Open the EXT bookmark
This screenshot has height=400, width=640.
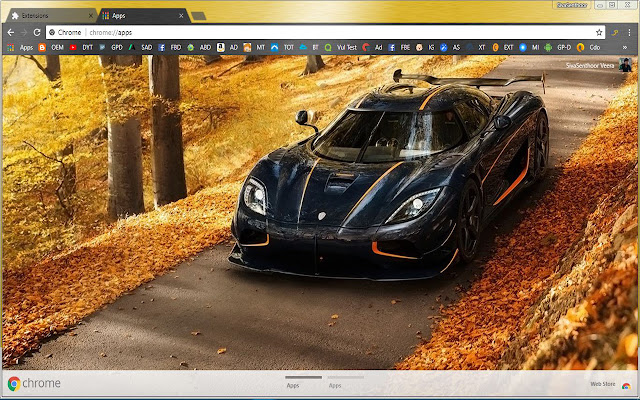point(502,47)
